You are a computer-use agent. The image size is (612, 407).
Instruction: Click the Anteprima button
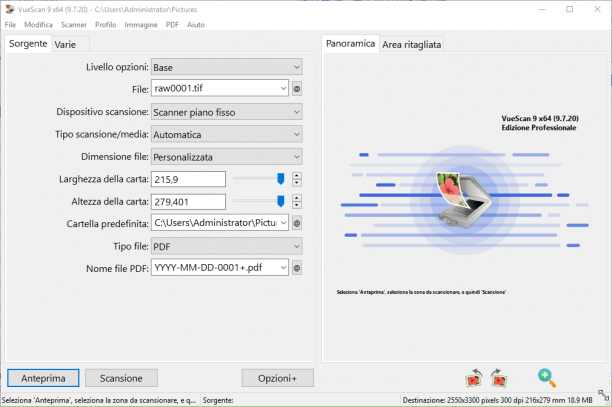click(x=43, y=378)
